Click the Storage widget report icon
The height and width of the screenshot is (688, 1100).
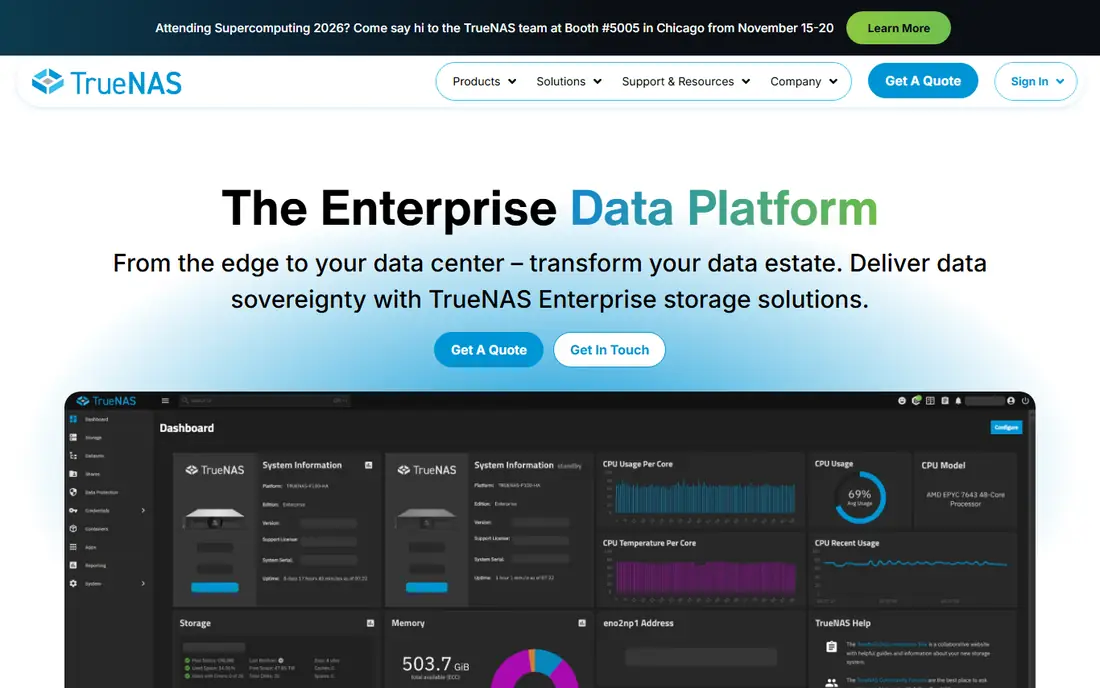pyautogui.click(x=370, y=623)
